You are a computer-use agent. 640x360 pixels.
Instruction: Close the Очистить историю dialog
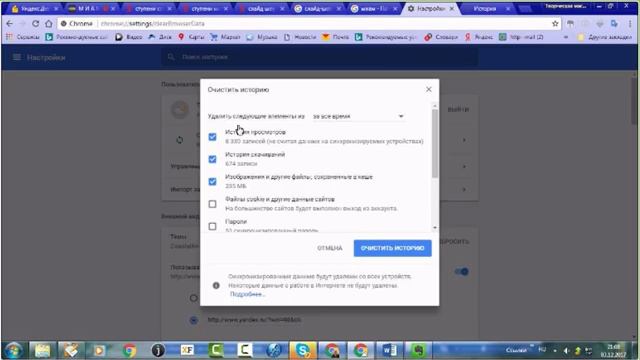[429, 89]
